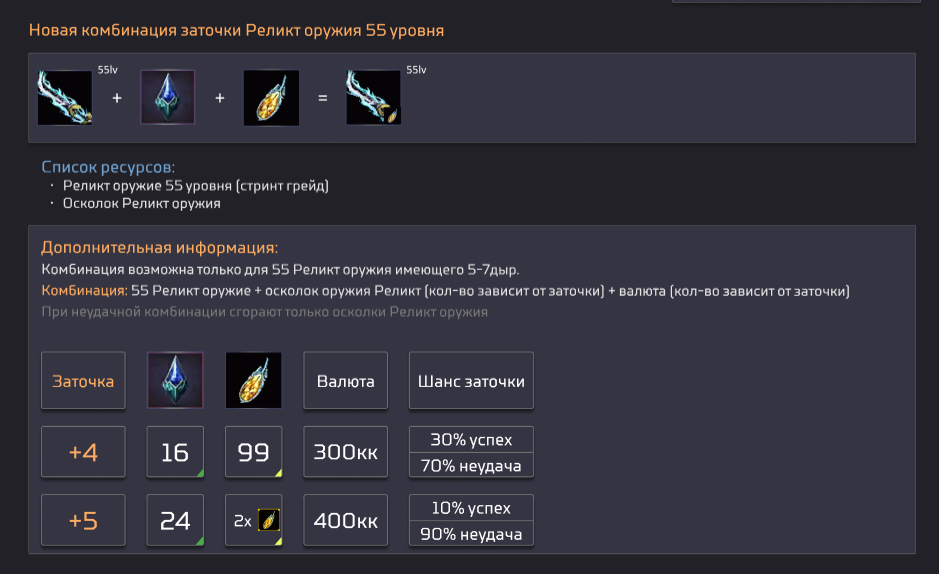Click the 24 crystal quantity cell
This screenshot has height=574, width=939.
point(175,520)
